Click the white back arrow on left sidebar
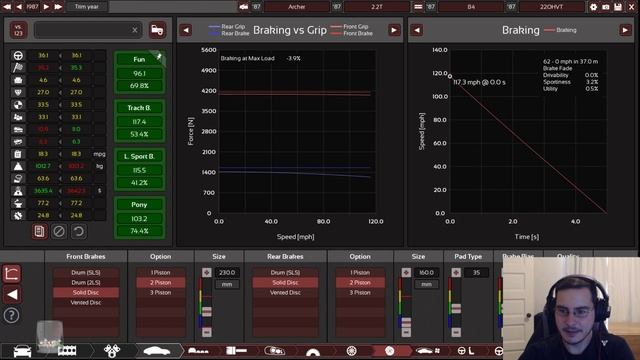 click(11, 294)
